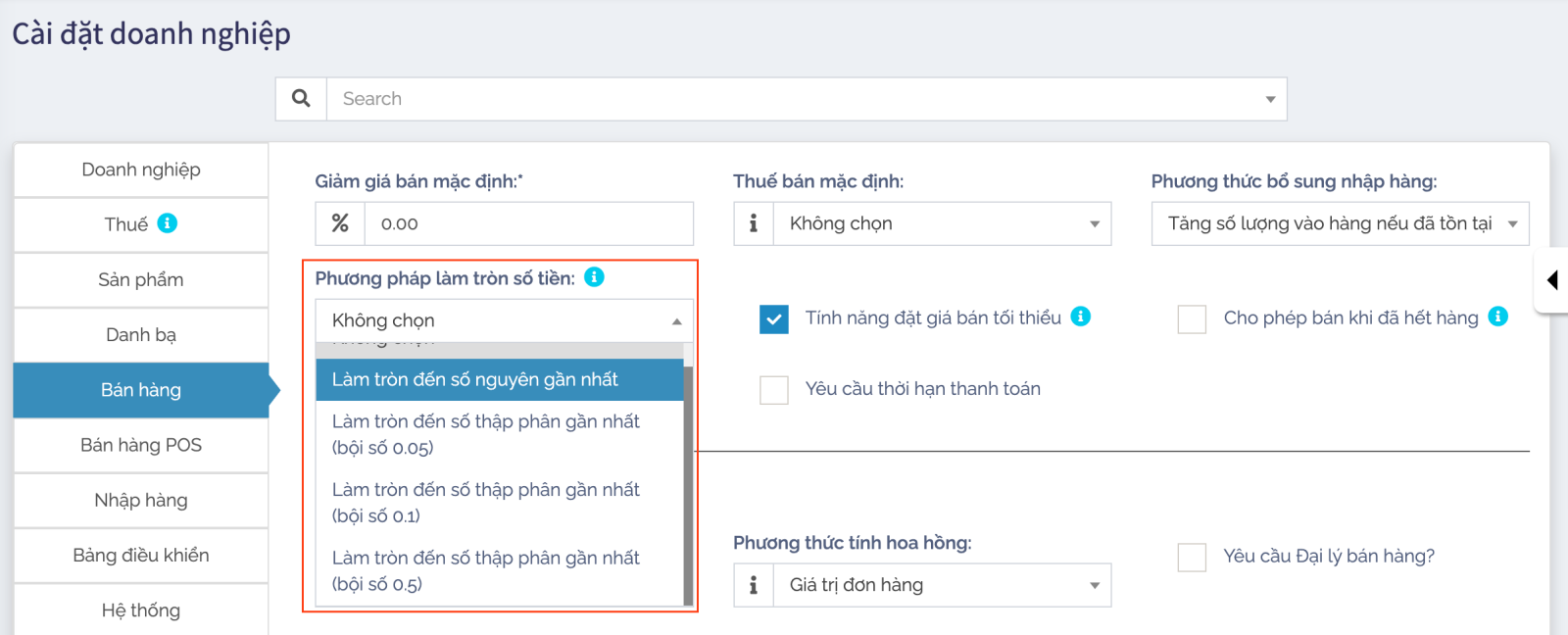
Task: Click info icon beside Cho phép bán khi đã hết hàng
Action: click(1497, 317)
